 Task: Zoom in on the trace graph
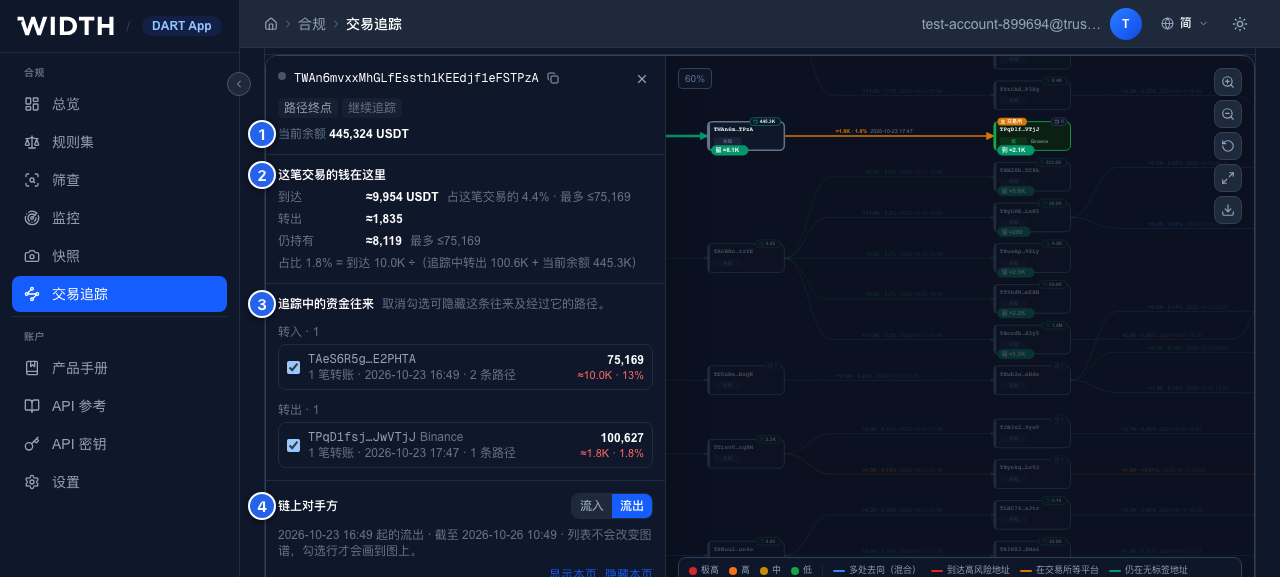pos(1228,81)
